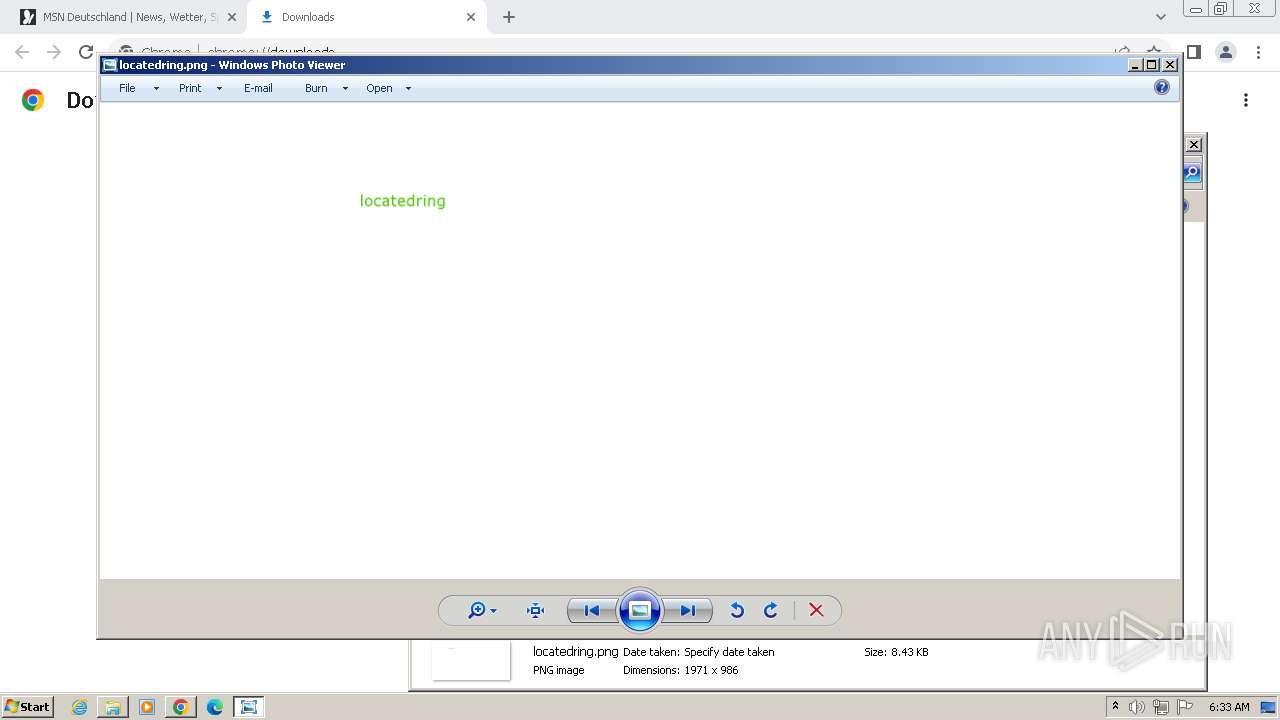
Task: Select the Photo Viewer taskbar button
Action: [249, 707]
